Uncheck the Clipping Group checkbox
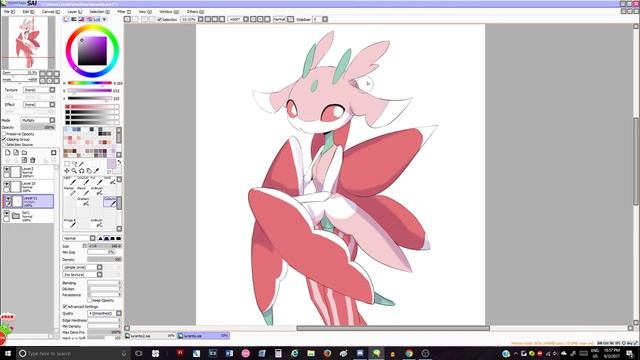The width and height of the screenshot is (640, 360). [x=4, y=139]
